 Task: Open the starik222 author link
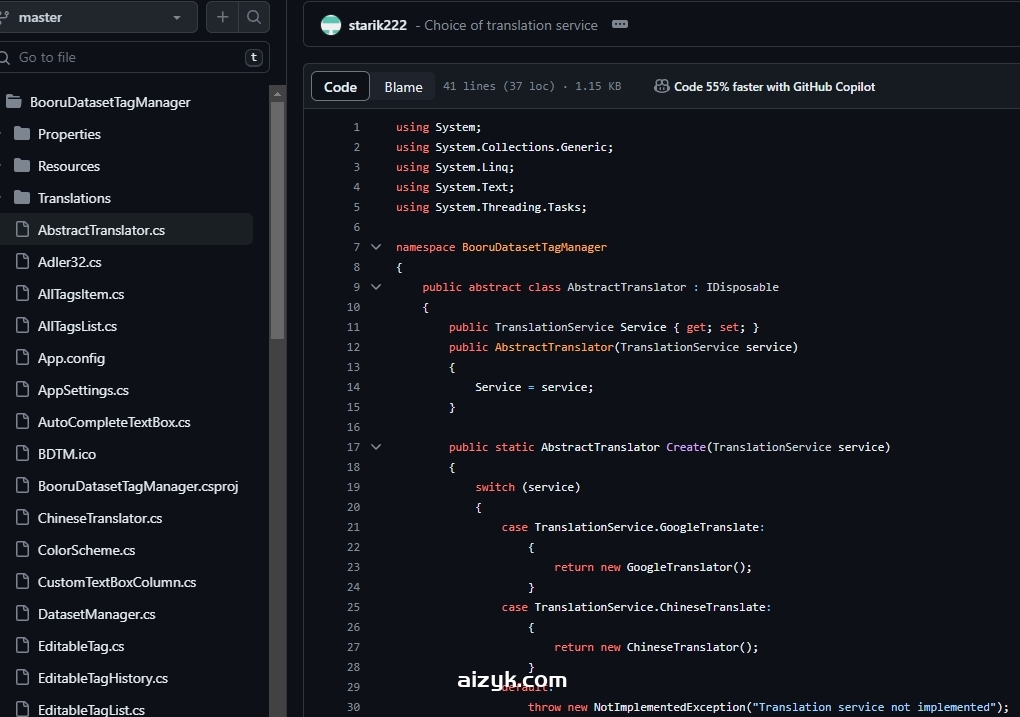click(x=377, y=25)
